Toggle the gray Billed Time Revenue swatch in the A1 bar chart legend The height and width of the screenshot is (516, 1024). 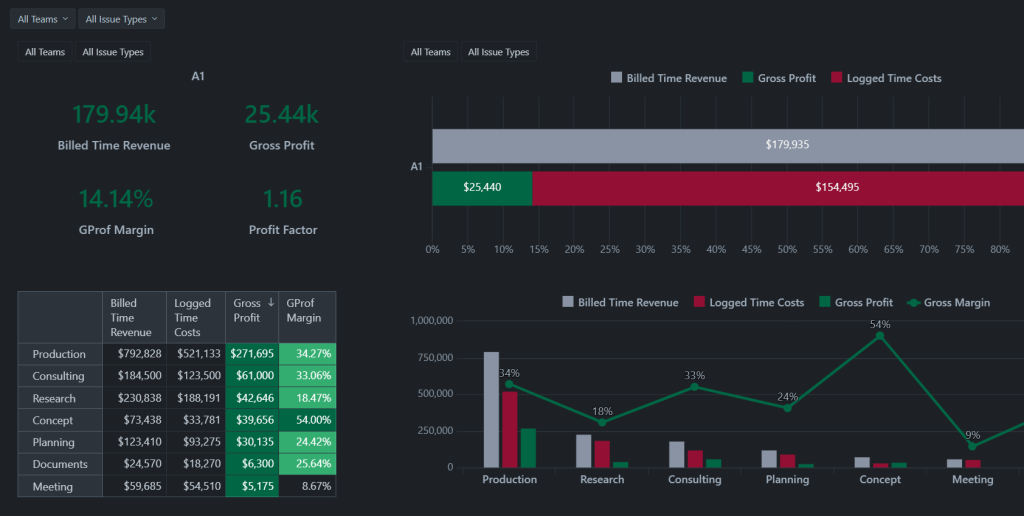coord(617,78)
